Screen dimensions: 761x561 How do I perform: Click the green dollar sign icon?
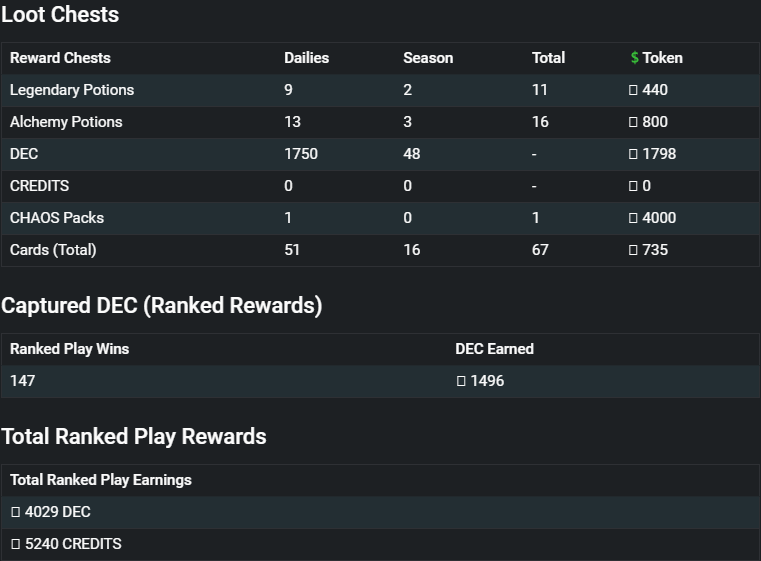(x=634, y=58)
